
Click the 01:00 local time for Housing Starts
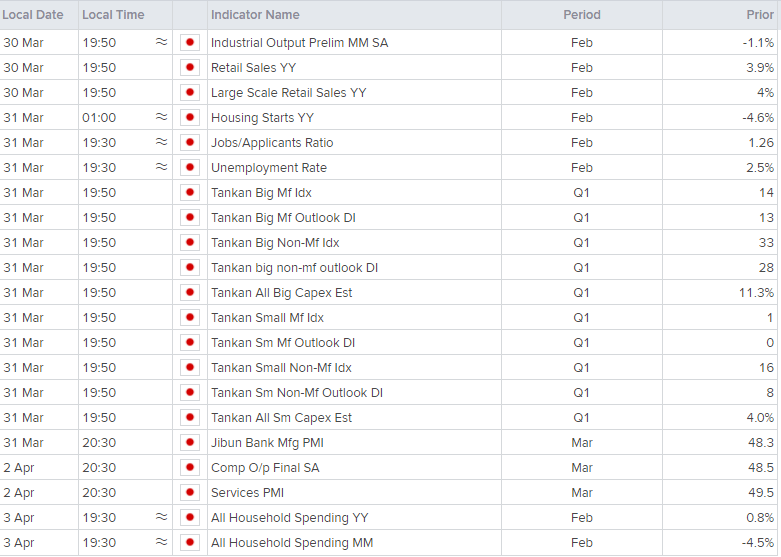pos(99,118)
